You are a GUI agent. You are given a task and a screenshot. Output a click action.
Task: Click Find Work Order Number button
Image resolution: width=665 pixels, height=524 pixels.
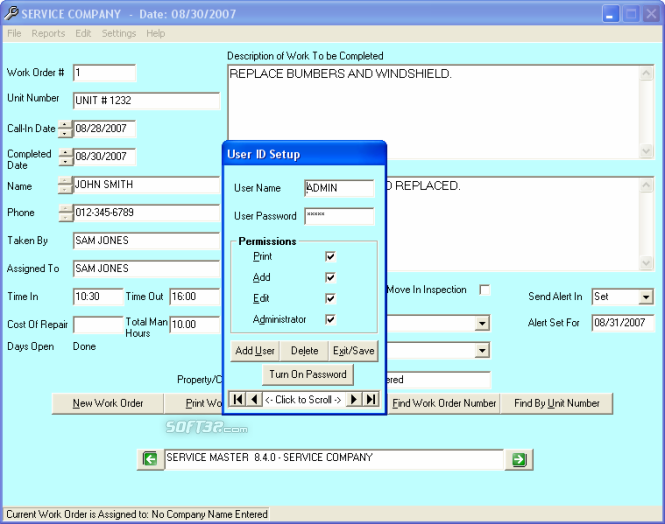click(x=443, y=403)
